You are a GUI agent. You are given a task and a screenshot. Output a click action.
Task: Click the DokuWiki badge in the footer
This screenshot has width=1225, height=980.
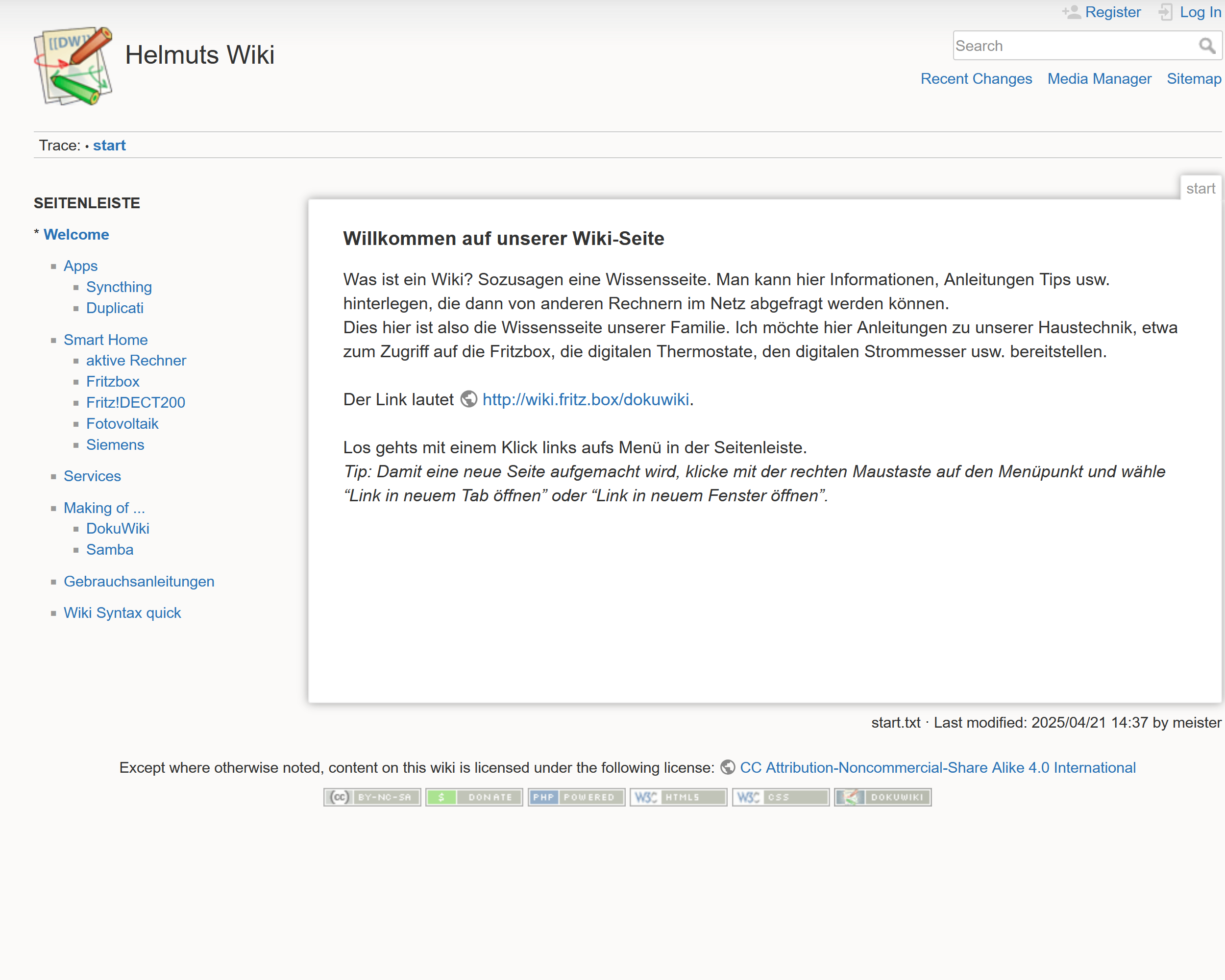[x=882, y=797]
